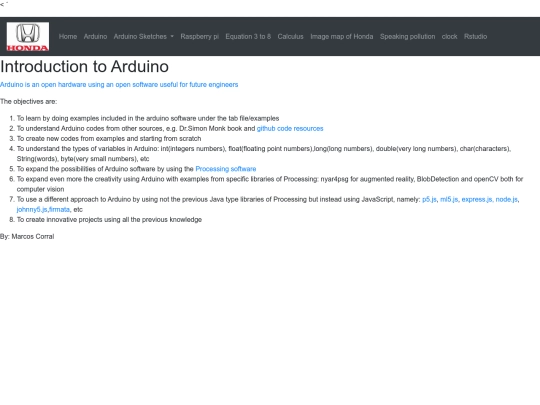Visit Image map of Honda page
Viewport: 540px width, 405px height.
pos(342,37)
